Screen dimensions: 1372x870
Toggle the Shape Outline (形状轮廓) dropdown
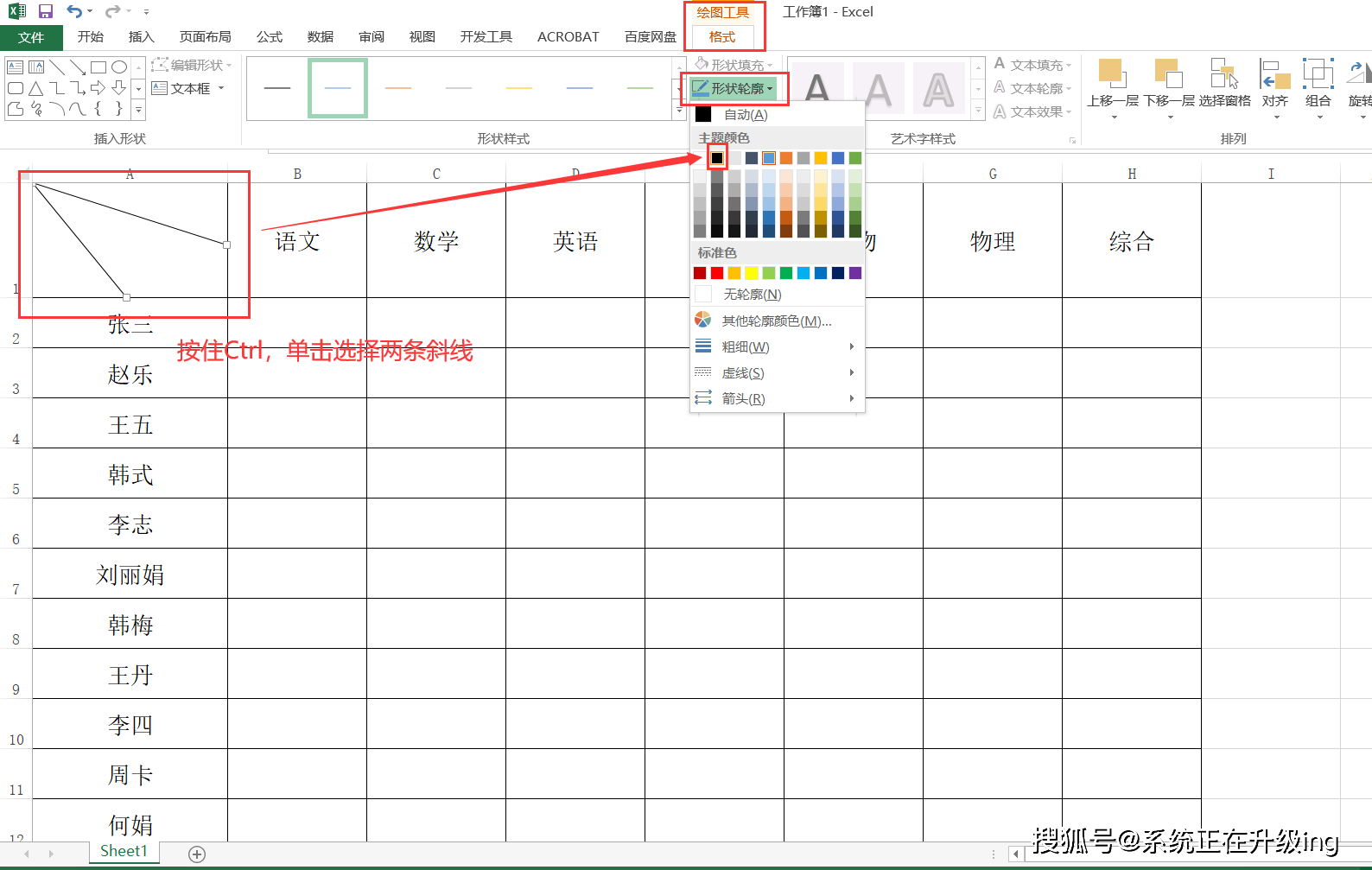coord(734,88)
